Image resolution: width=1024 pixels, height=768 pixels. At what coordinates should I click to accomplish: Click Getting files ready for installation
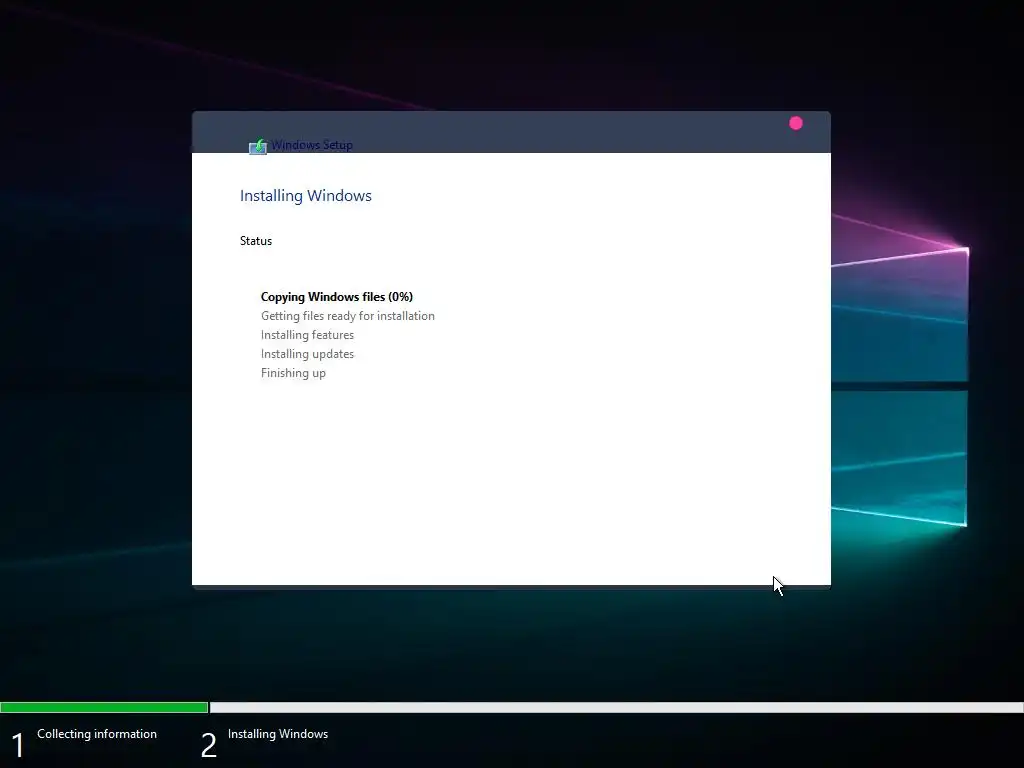click(347, 316)
